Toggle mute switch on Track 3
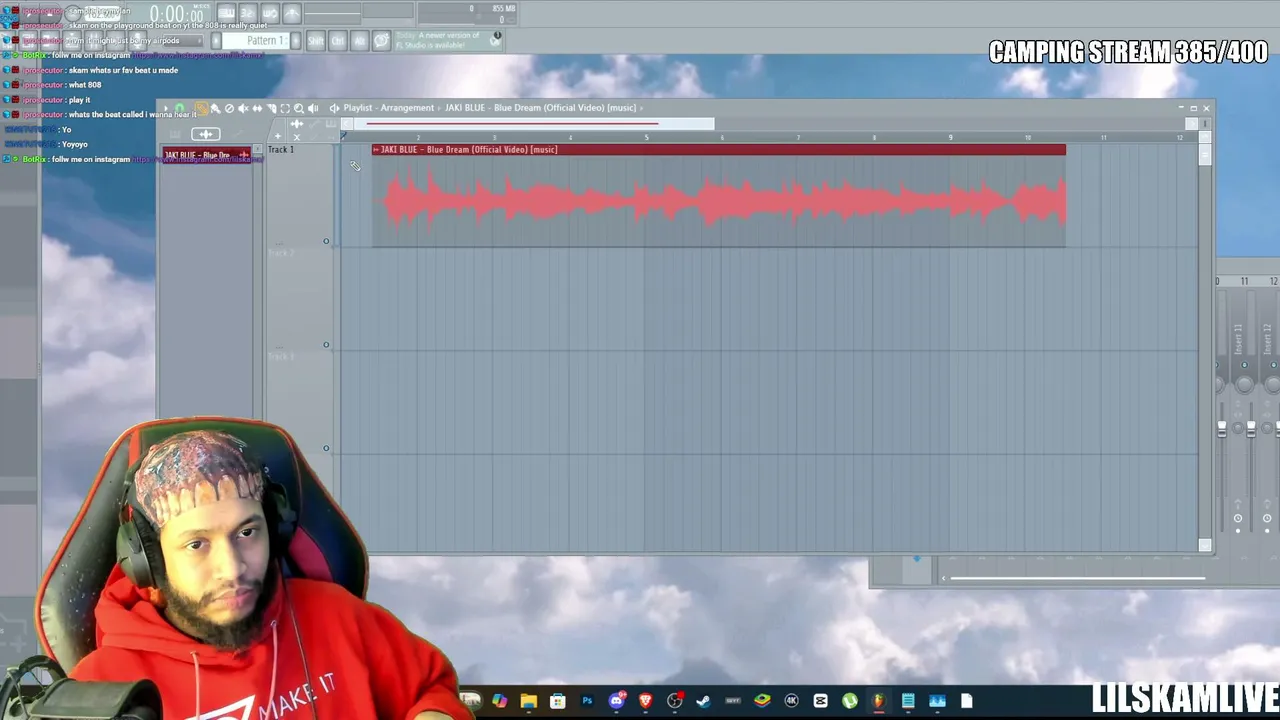This screenshot has height=720, width=1280. (326, 449)
